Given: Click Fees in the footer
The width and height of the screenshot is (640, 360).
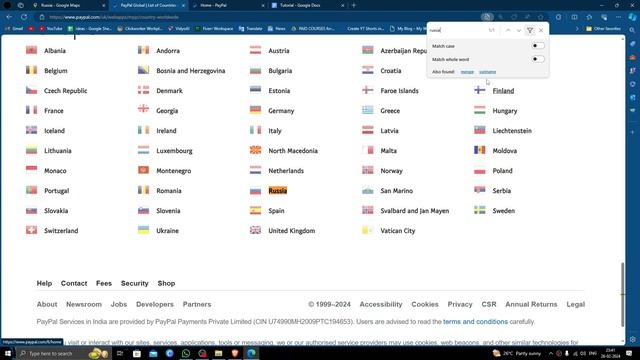Looking at the screenshot, I should [x=104, y=283].
